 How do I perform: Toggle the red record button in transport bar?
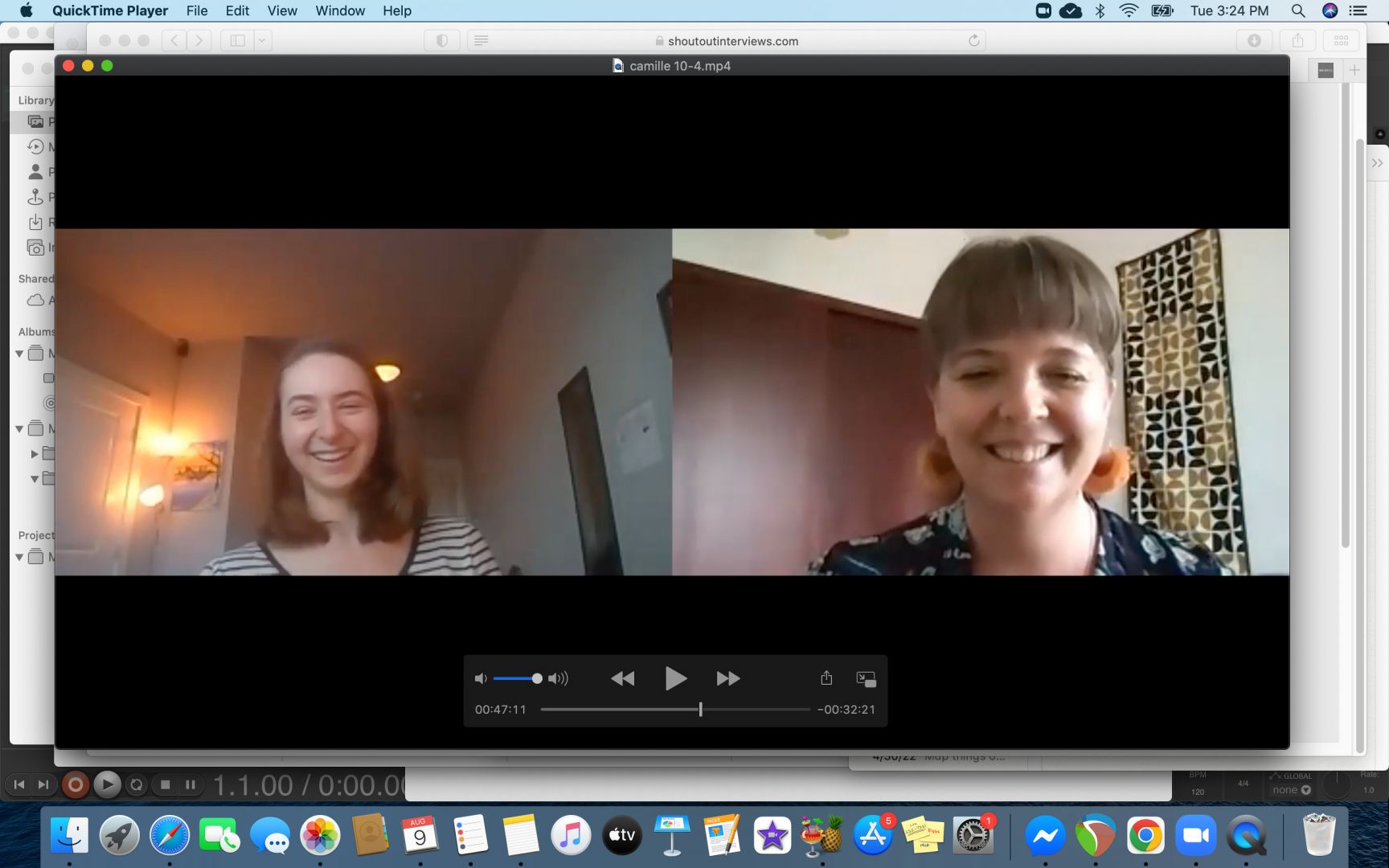[75, 784]
